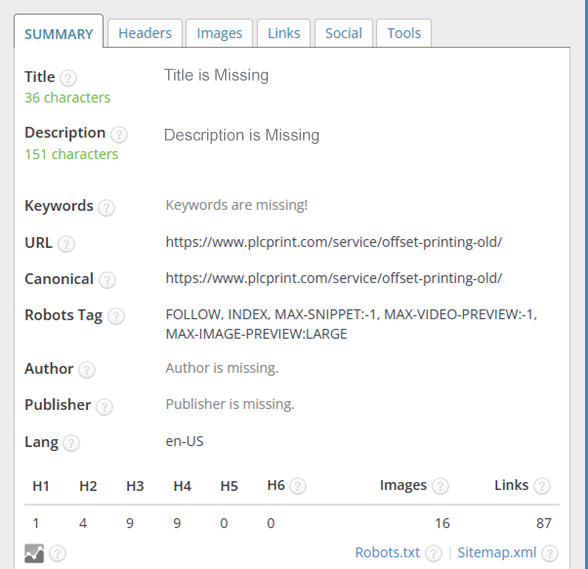
Task: Click the help icon beside Title
Action: point(68,78)
